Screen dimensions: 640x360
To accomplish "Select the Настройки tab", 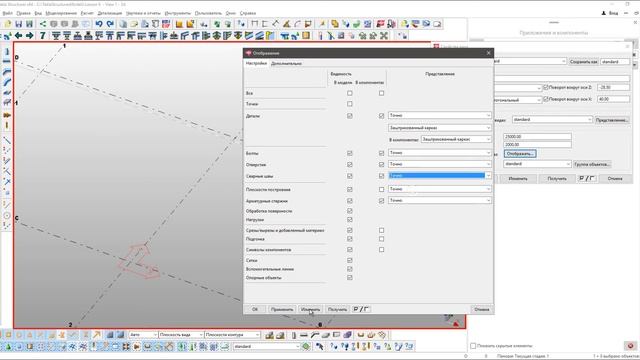I will (x=256, y=63).
